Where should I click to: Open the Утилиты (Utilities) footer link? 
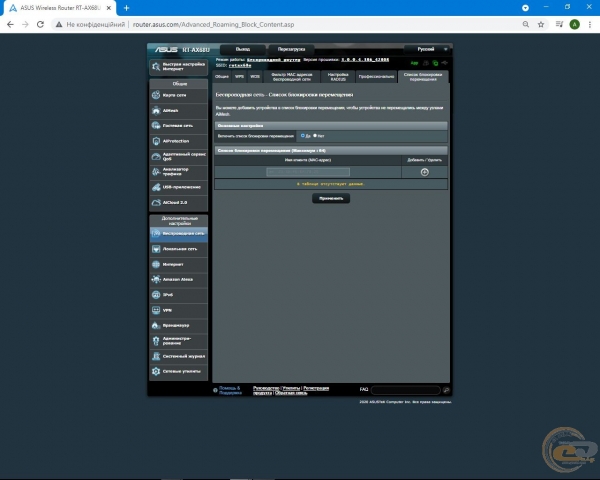[x=291, y=388]
